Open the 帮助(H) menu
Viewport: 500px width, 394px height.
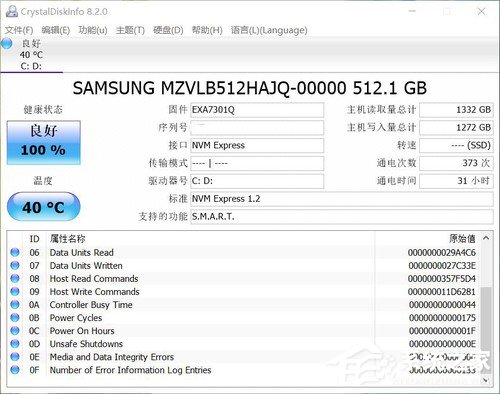tap(207, 30)
